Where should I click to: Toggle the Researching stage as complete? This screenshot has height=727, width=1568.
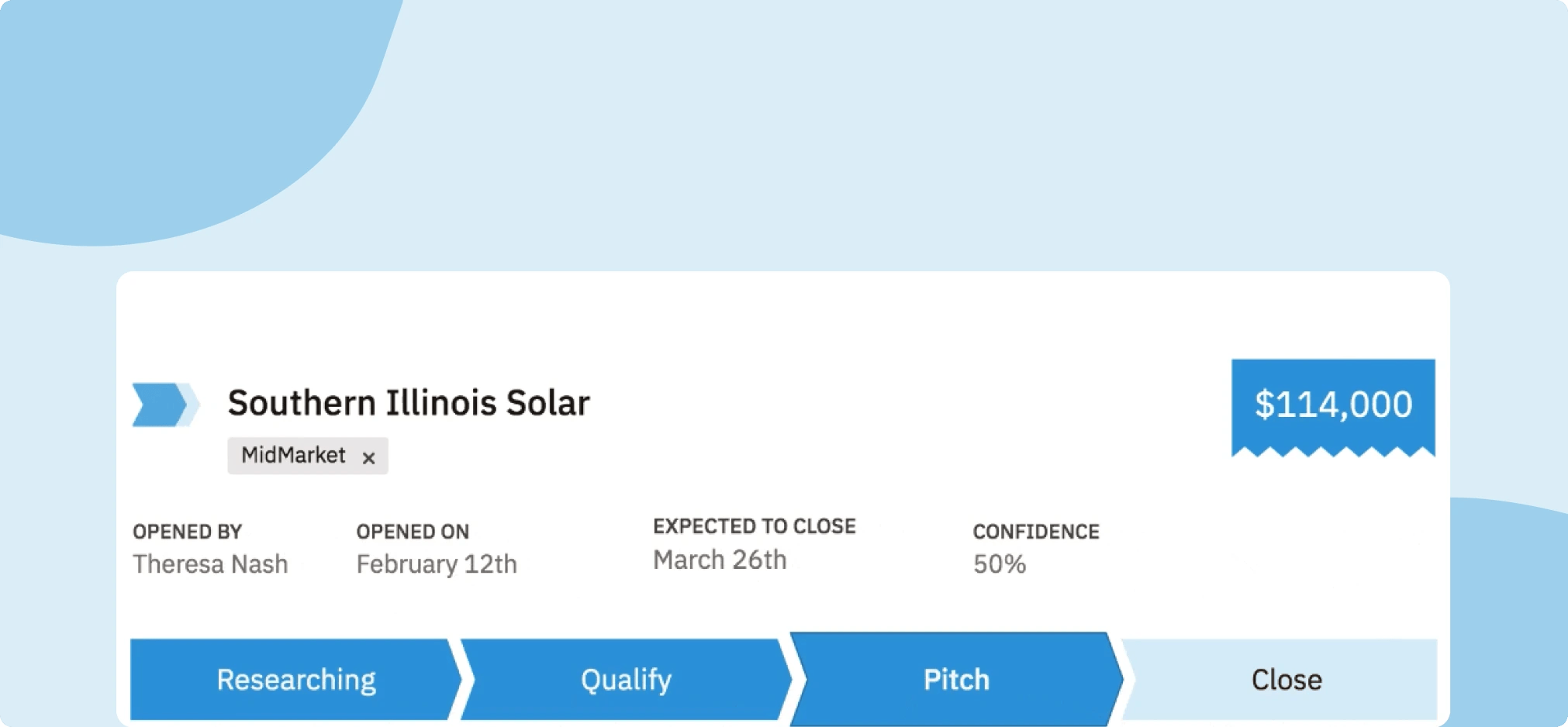point(295,679)
